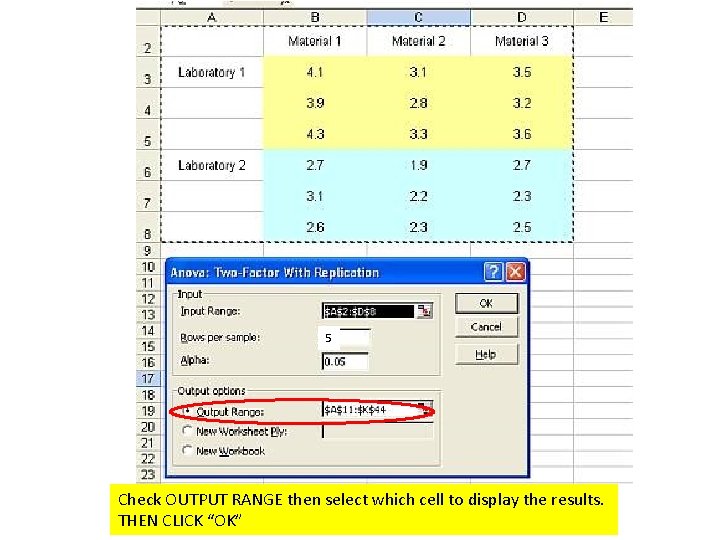Select the Output Range radio button

click(187, 411)
